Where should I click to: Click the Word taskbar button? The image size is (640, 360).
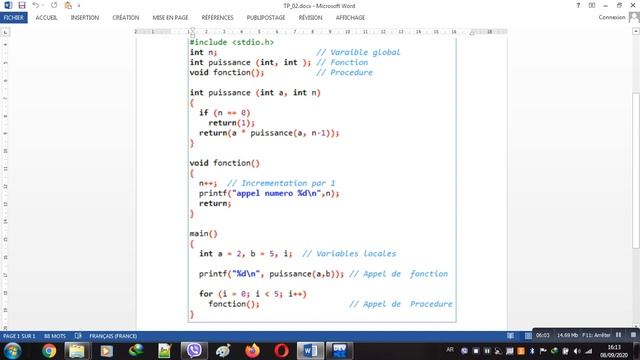coord(311,351)
